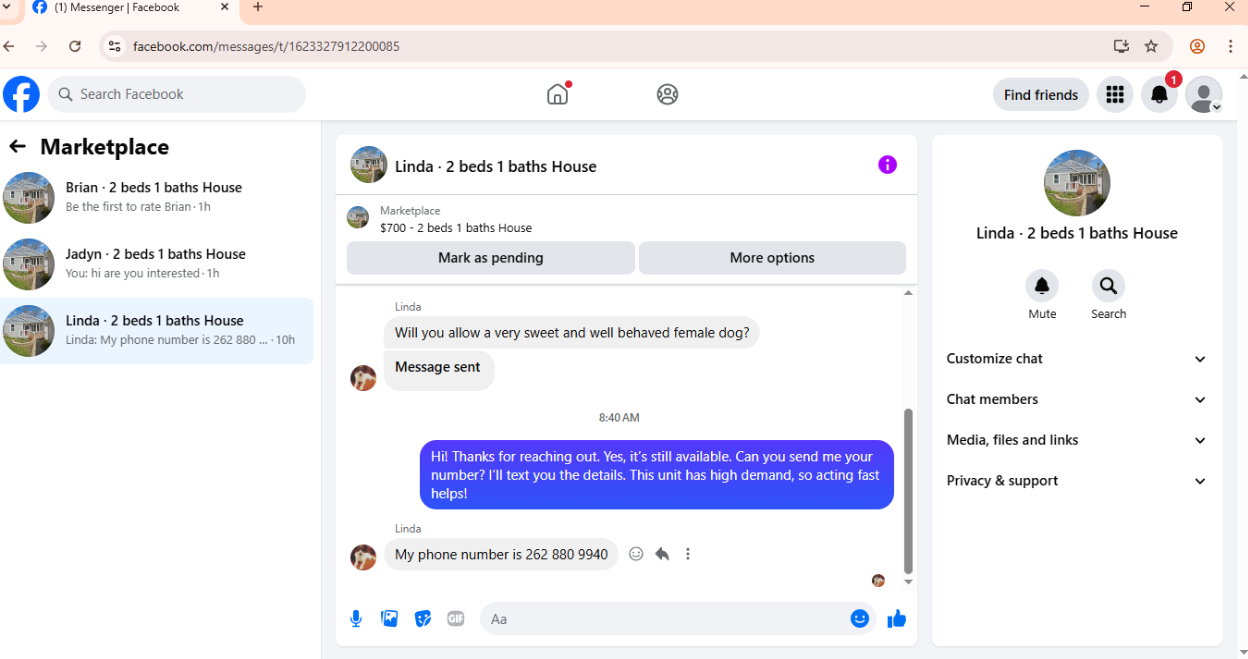
Task: Click the blue reply message bubble
Action: pyautogui.click(x=657, y=475)
